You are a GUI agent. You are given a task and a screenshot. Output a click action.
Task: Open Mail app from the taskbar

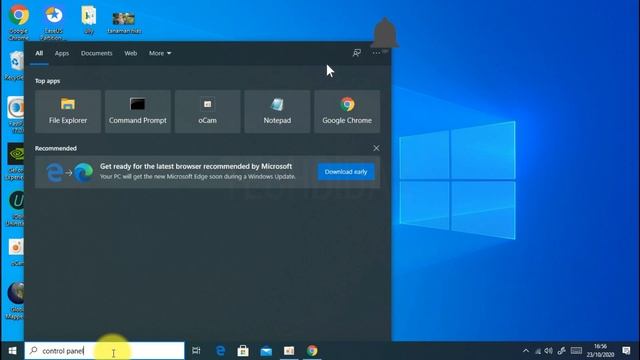point(266,351)
